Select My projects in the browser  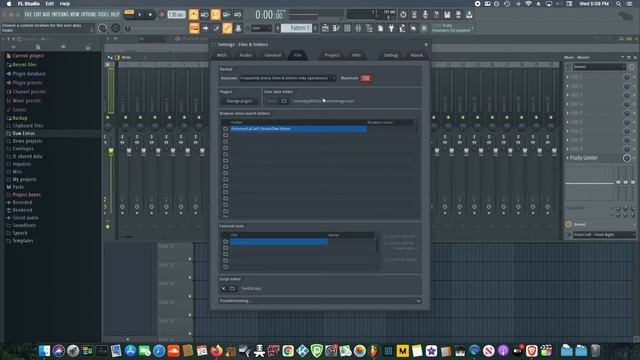click(24, 179)
